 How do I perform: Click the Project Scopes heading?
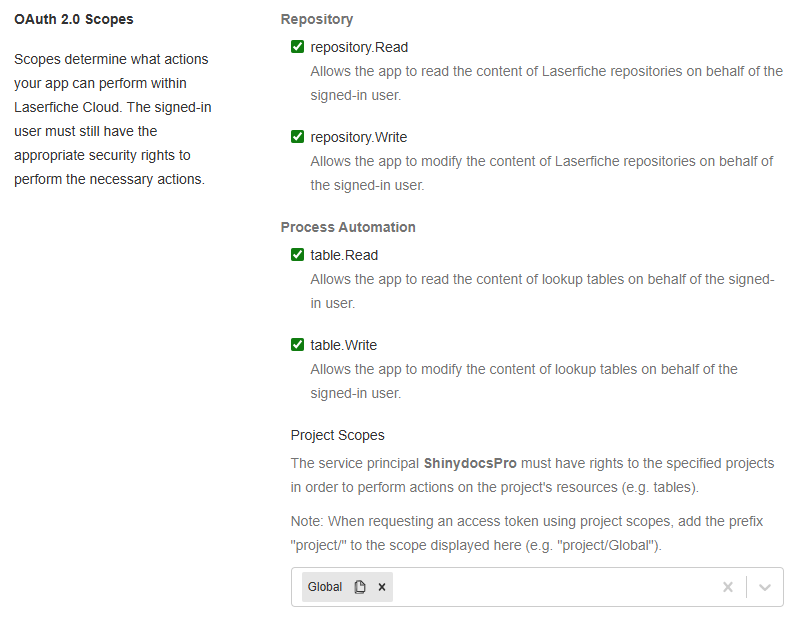(x=337, y=435)
